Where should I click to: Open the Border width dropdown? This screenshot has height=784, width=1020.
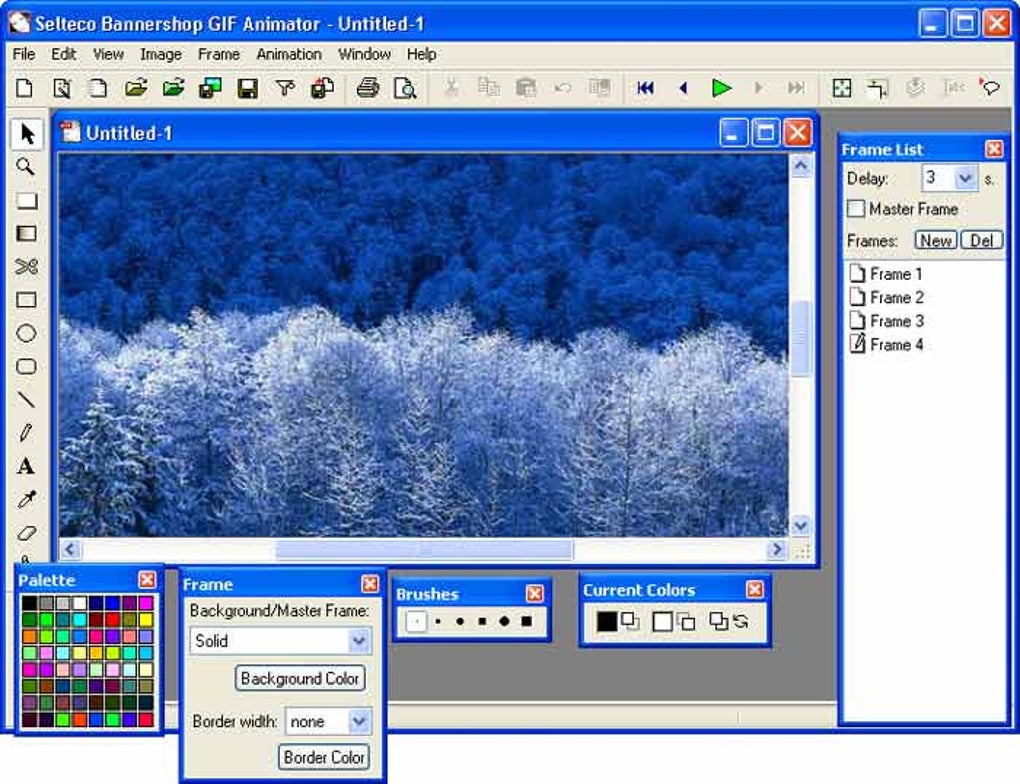(358, 722)
